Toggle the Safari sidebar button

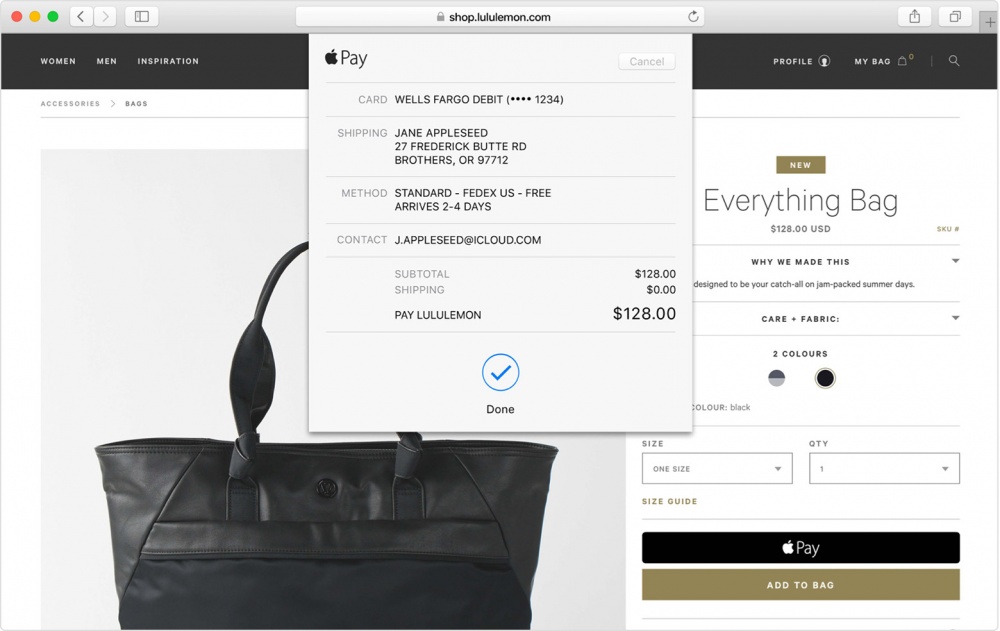point(142,17)
